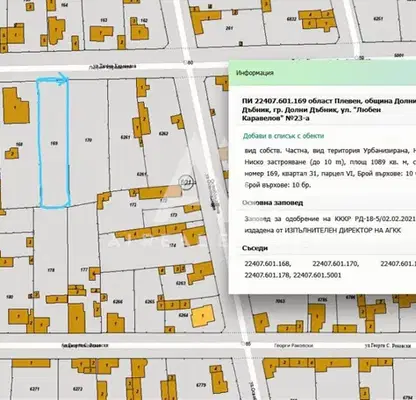The width and height of the screenshot is (416, 400).
Task: Select neighbor ID 22407.601.170
Action: point(336,264)
